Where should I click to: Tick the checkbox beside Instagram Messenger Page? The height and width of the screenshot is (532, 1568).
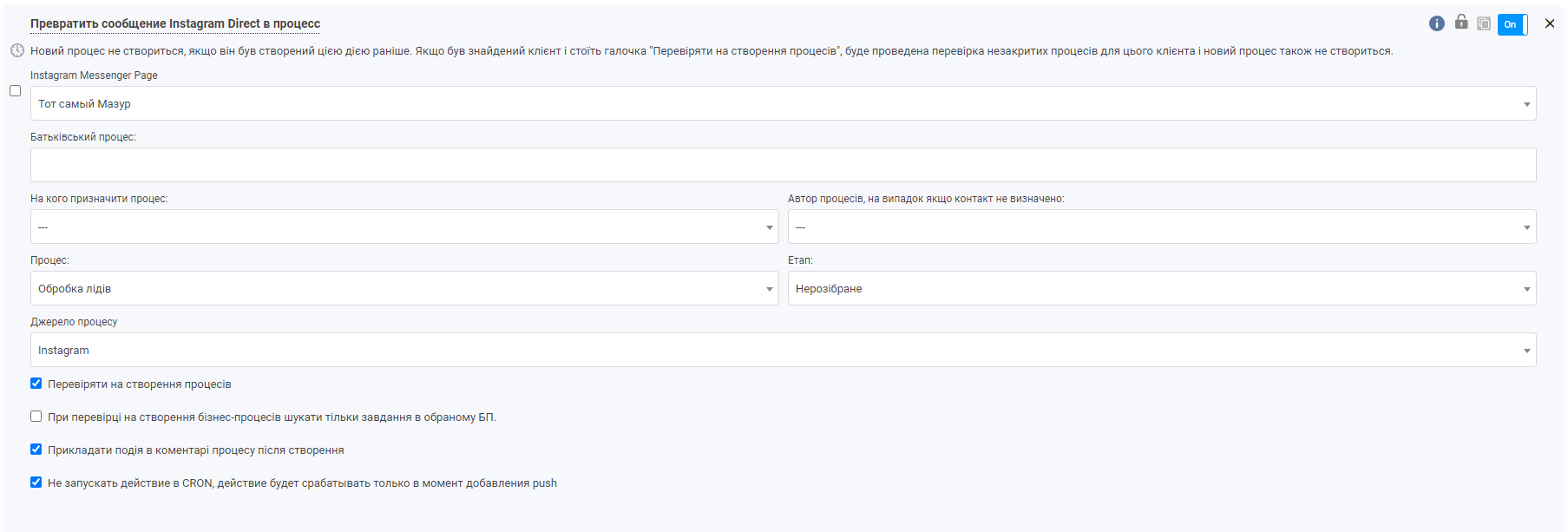click(x=15, y=90)
